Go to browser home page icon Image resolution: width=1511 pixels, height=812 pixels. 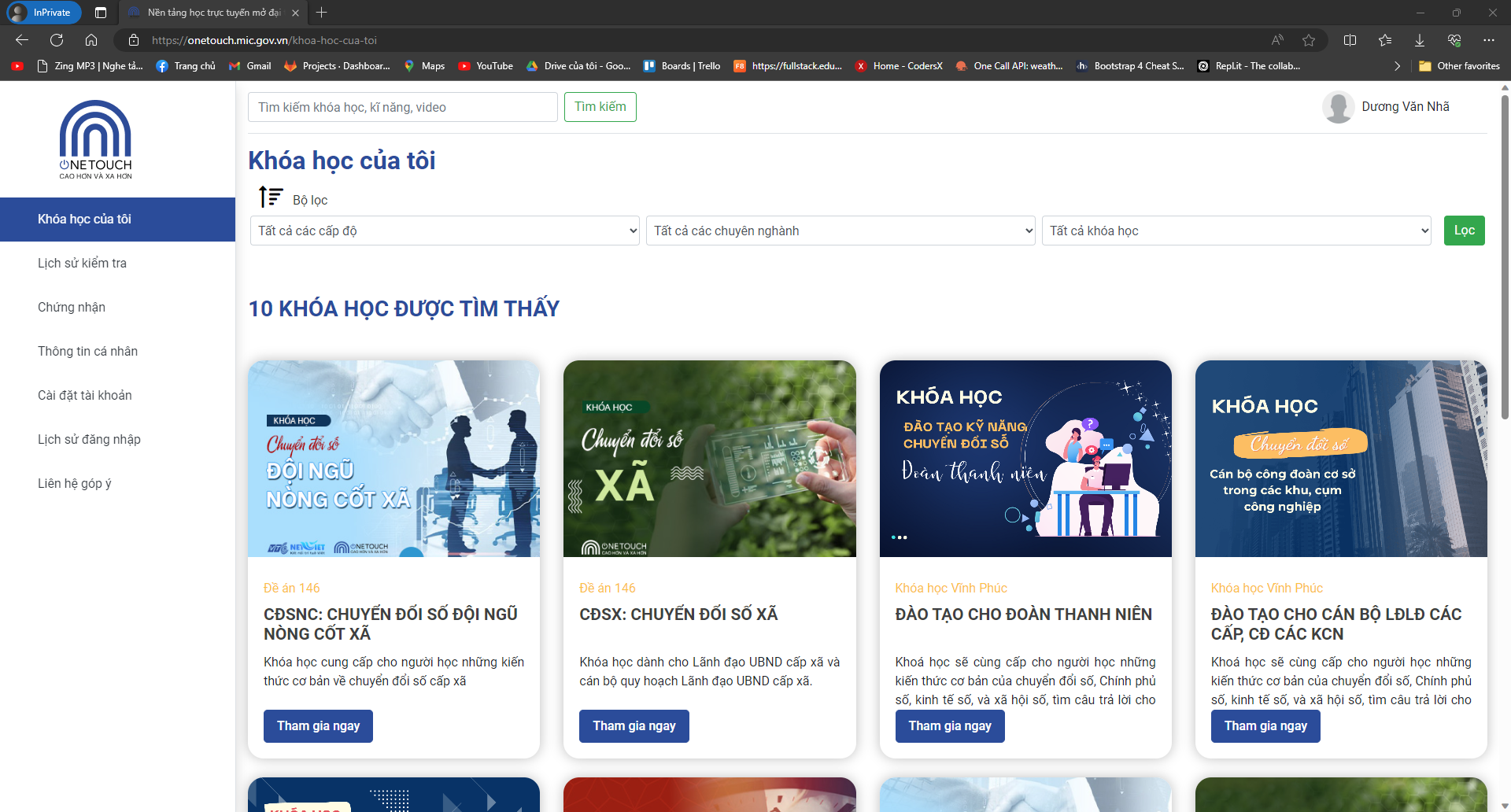tap(91, 40)
